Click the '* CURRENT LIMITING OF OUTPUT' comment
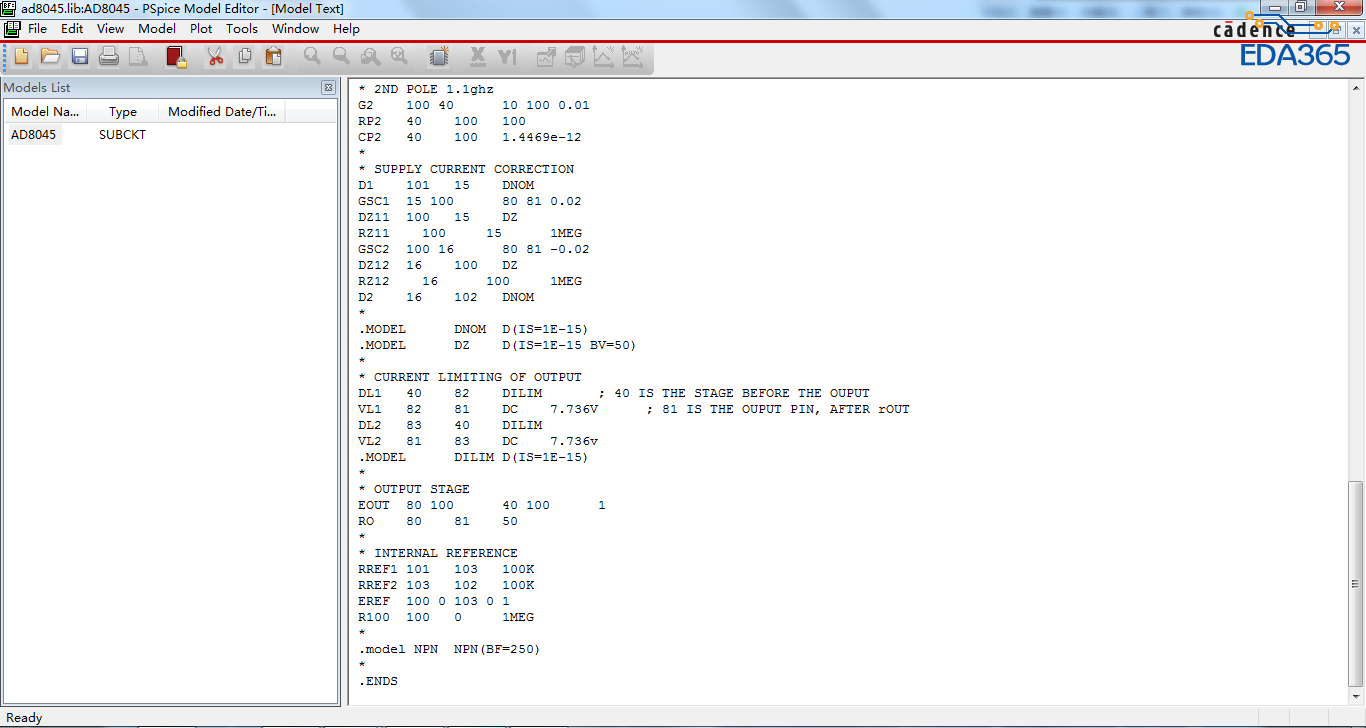This screenshot has height=728, width=1366. coord(470,377)
